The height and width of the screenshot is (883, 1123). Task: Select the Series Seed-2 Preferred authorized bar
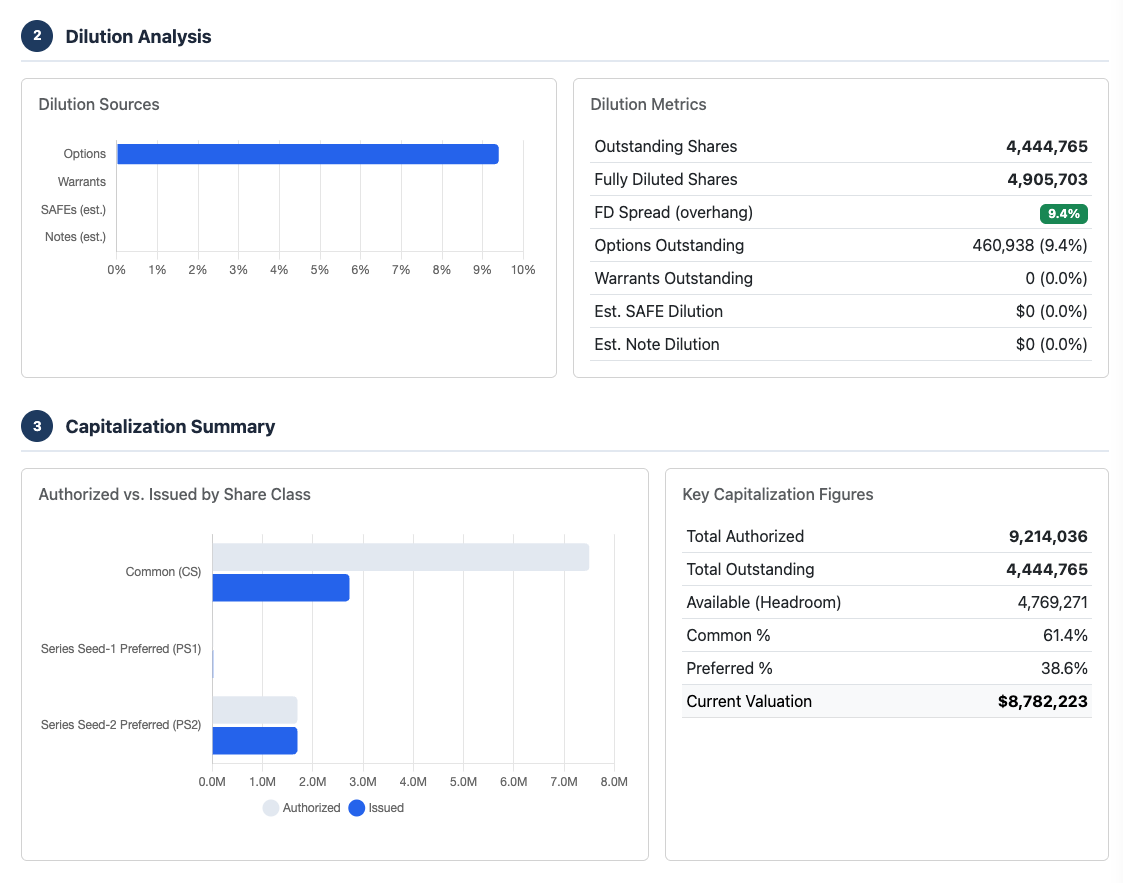click(253, 710)
